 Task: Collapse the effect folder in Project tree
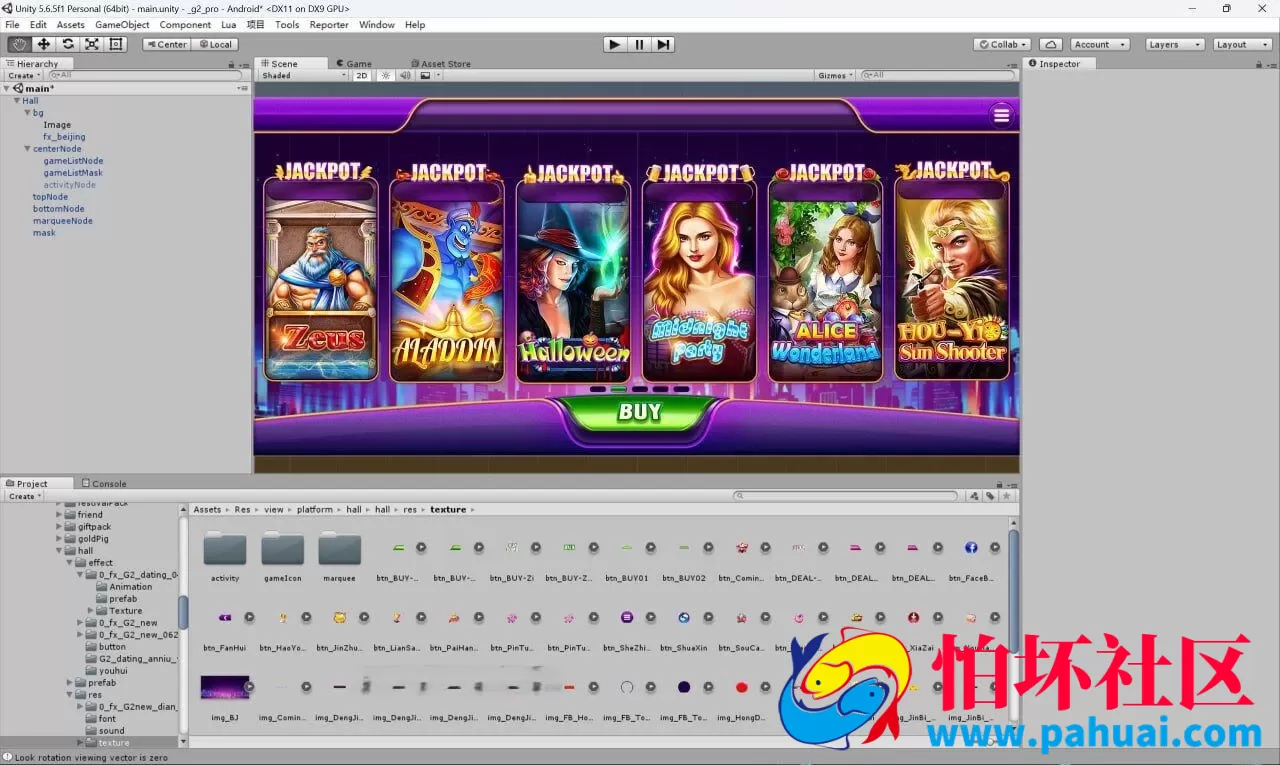[70, 563]
